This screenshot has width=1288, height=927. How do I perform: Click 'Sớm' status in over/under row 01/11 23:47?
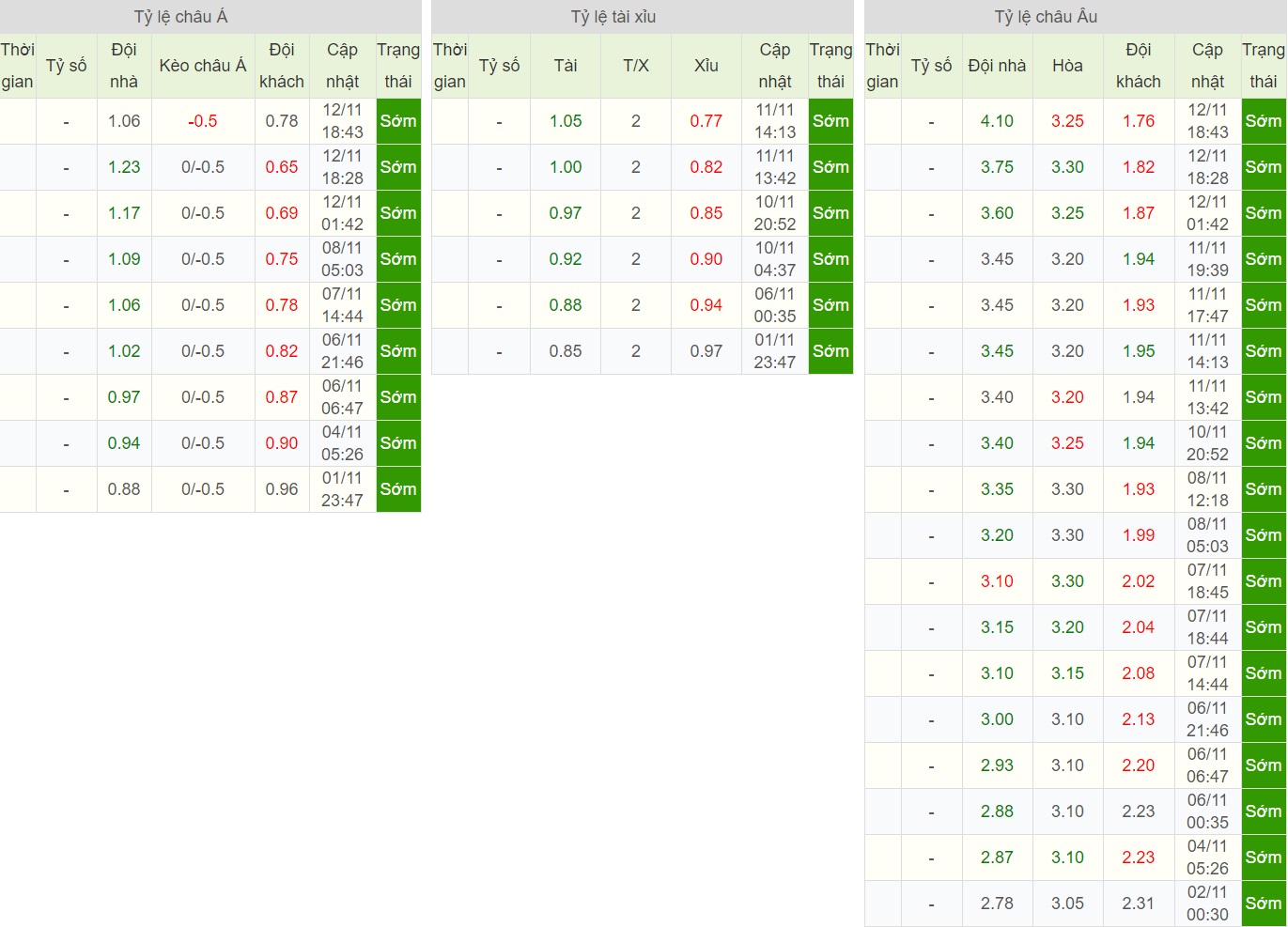[830, 351]
